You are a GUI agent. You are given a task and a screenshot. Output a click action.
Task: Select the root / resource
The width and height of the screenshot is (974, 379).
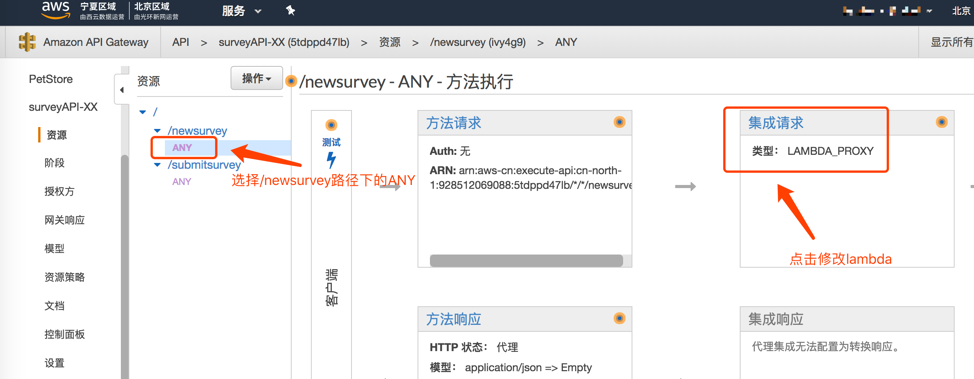point(155,112)
